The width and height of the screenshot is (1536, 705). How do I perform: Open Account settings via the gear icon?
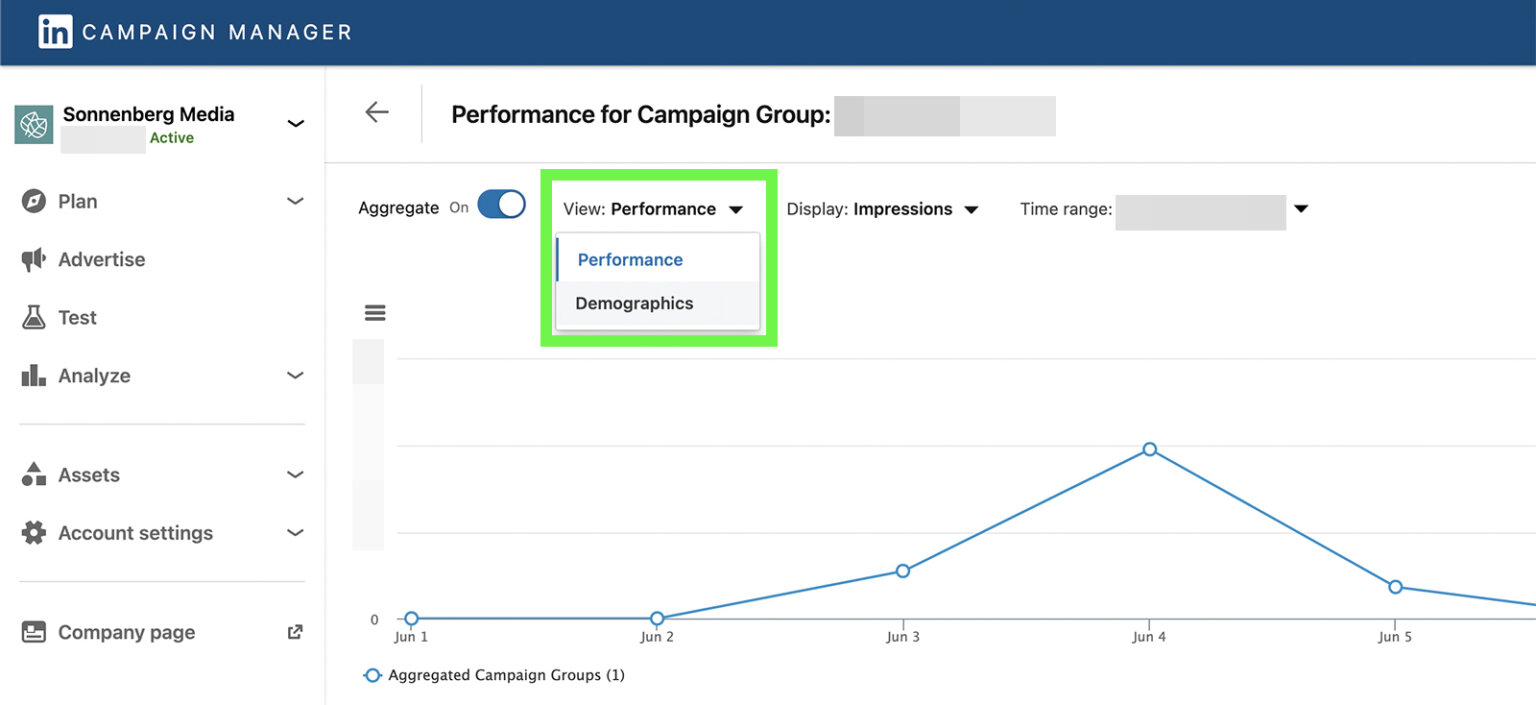(33, 533)
